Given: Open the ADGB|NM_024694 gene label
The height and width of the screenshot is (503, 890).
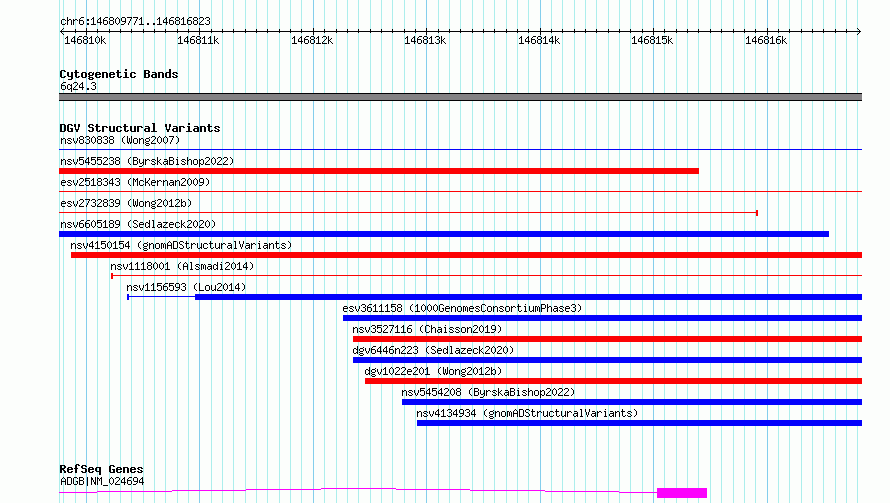Looking at the screenshot, I should point(102,481).
